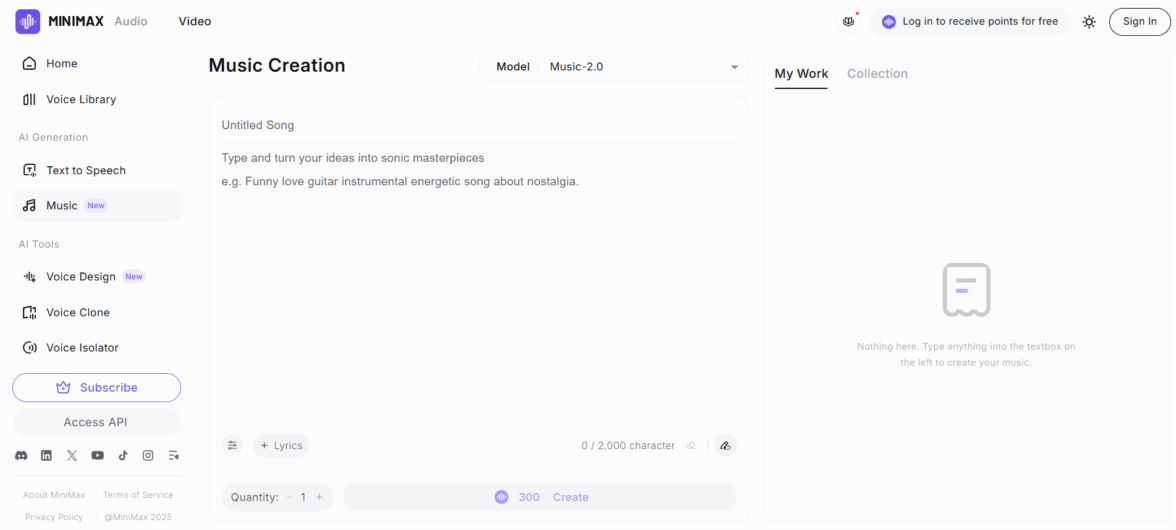Toggle the light/dark theme sun icon
Viewport: 1176px width, 530px height.
click(x=1089, y=21)
